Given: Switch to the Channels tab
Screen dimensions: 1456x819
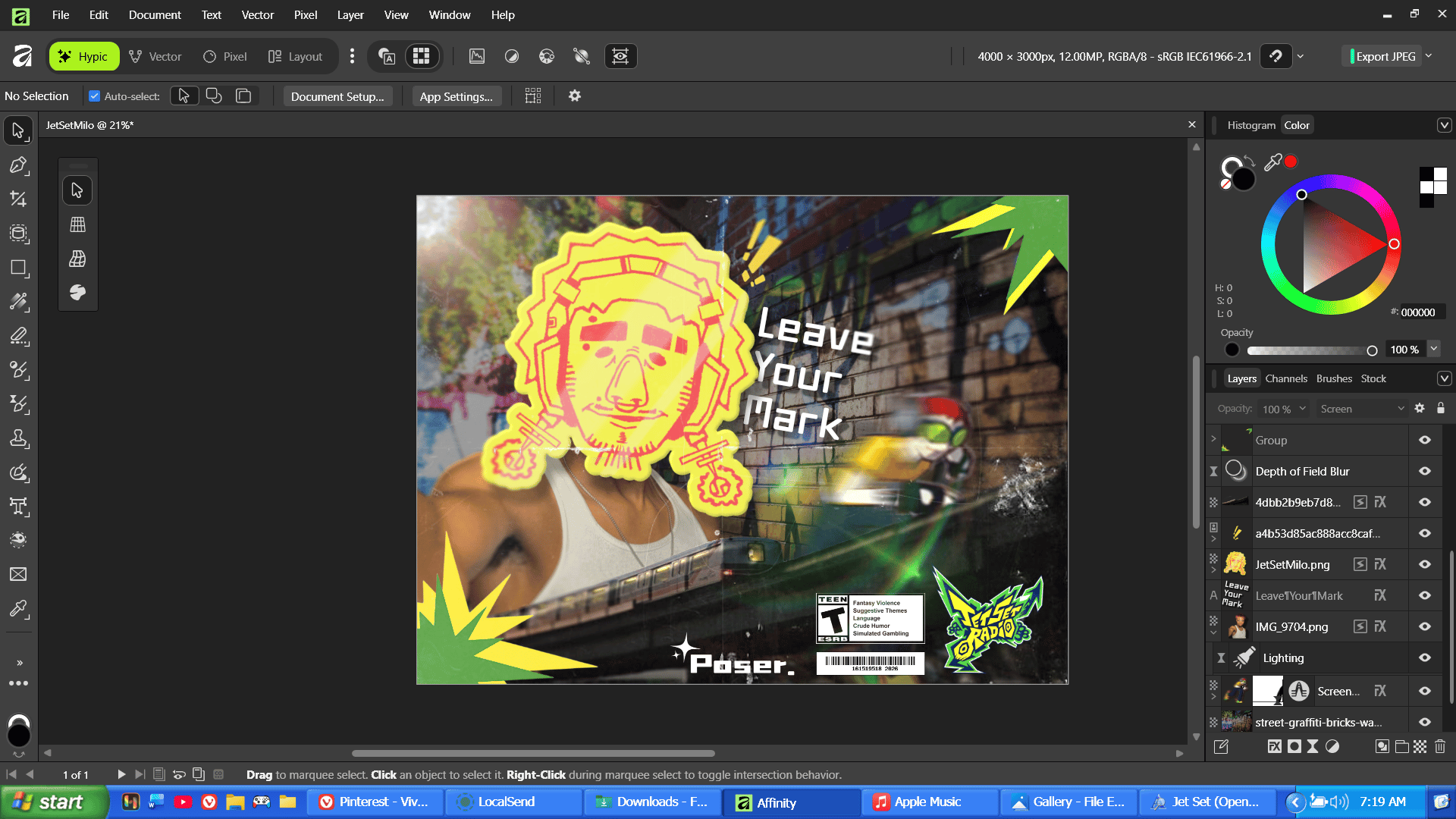Looking at the screenshot, I should 1286,378.
